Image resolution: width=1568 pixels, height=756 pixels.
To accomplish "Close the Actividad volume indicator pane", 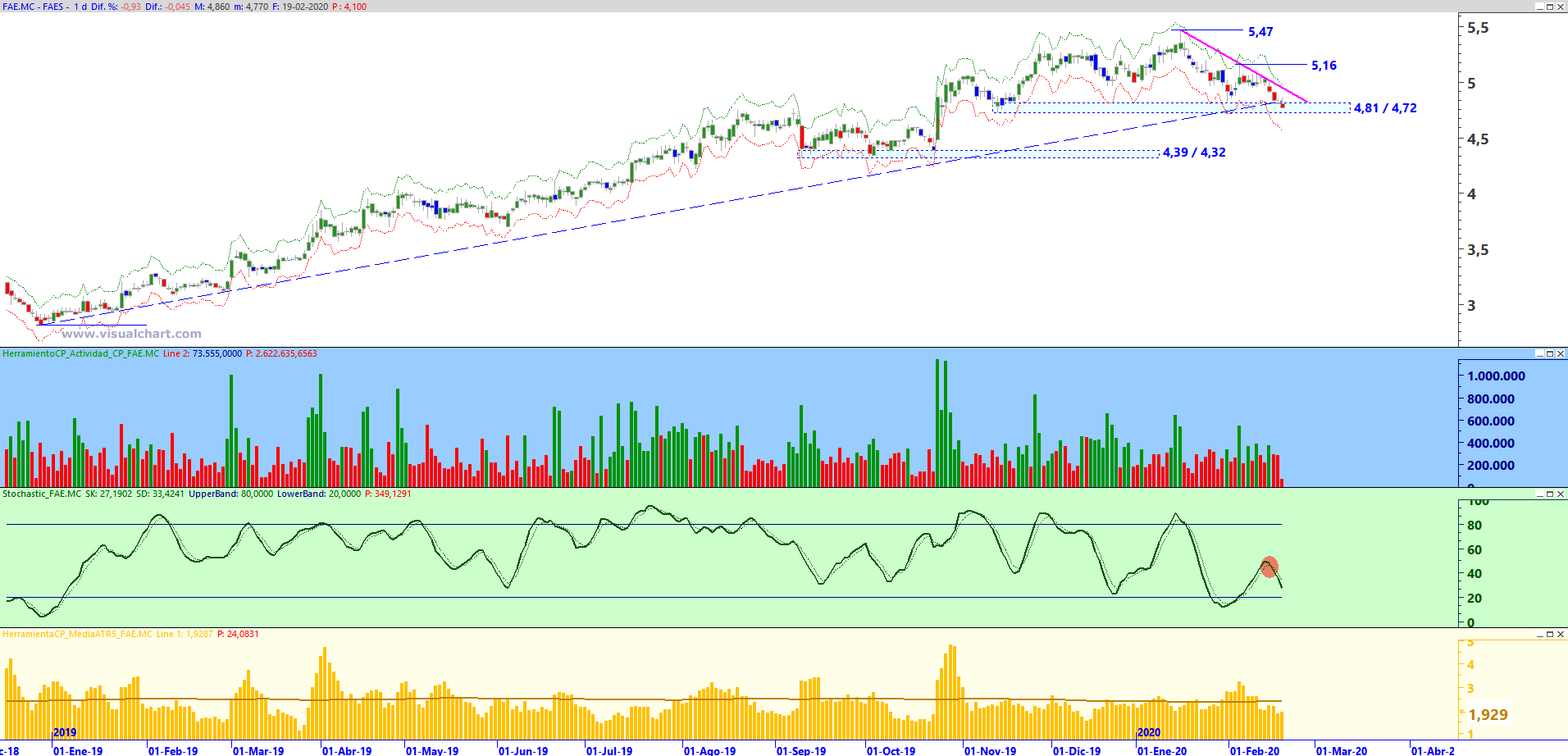I will pos(1561,353).
